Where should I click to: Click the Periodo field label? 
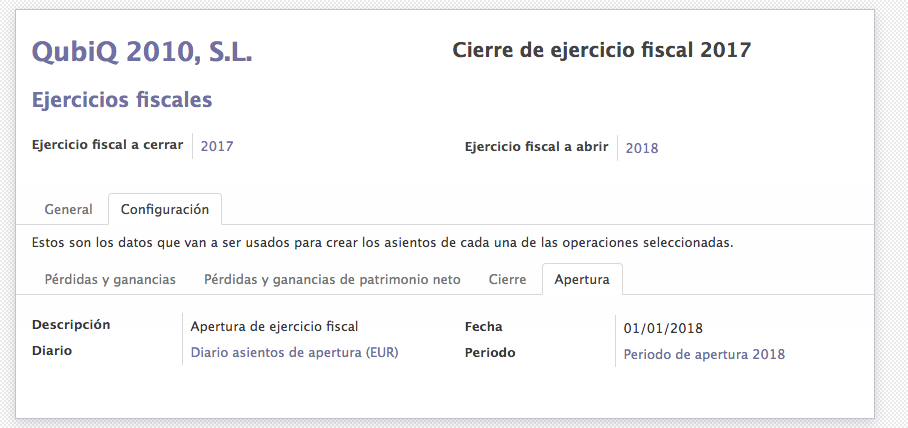492,351
